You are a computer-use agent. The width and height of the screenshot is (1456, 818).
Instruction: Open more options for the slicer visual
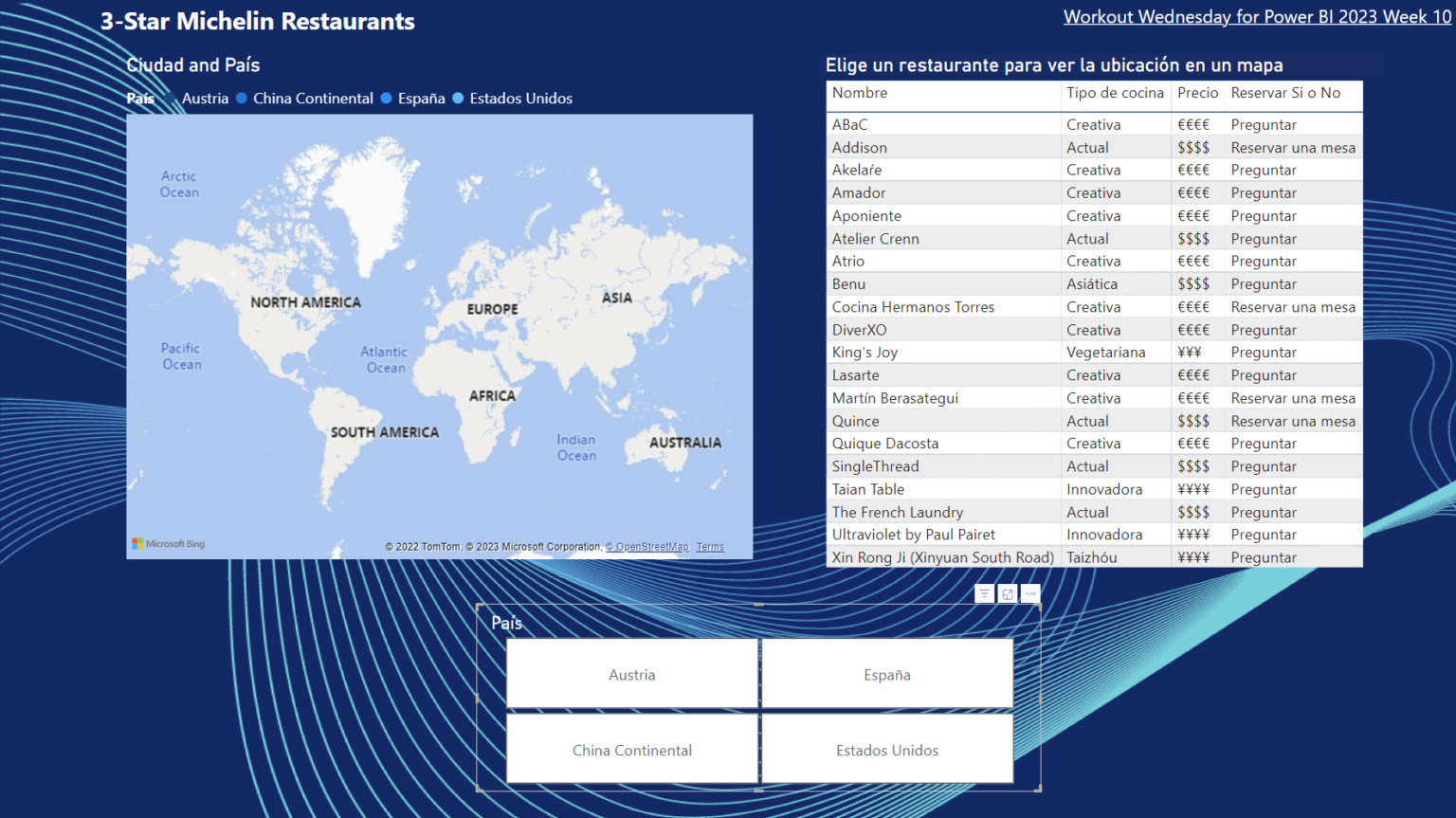1030,593
